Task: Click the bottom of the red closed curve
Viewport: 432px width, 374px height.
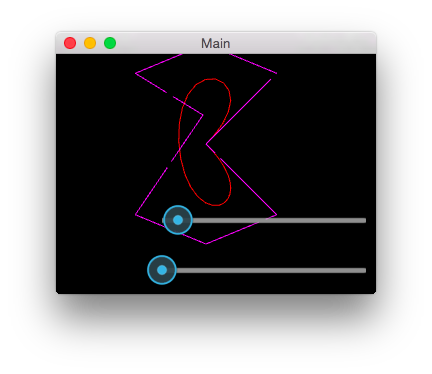Action: 215,205
